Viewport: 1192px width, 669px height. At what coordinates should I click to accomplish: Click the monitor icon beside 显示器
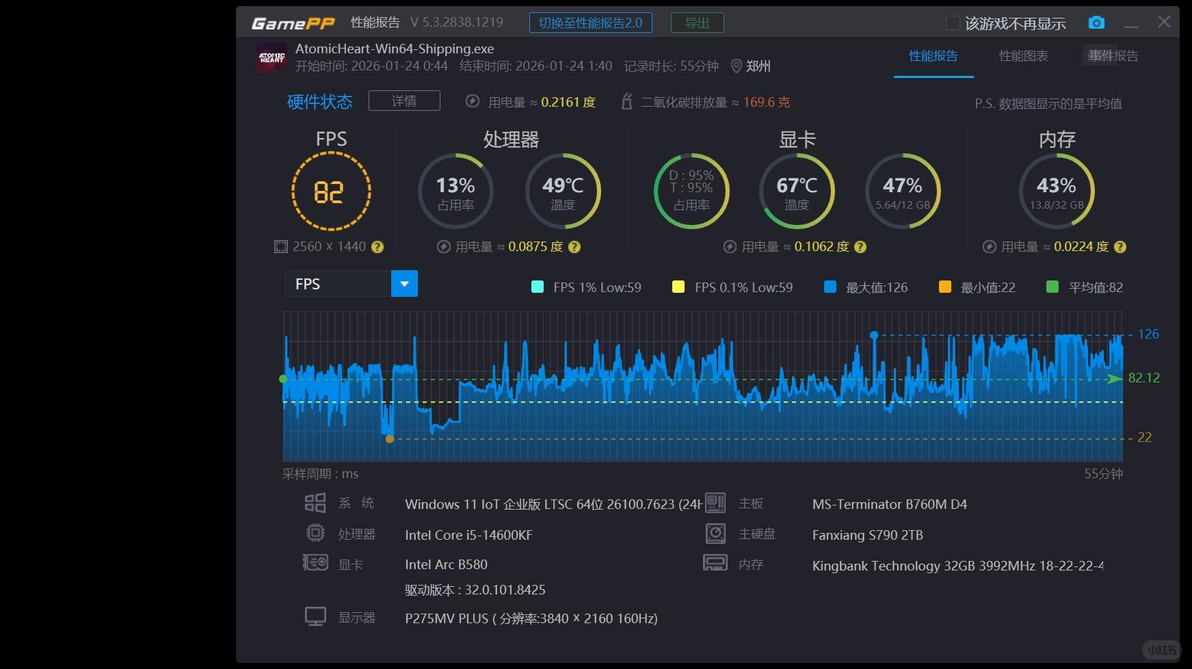[x=315, y=616]
